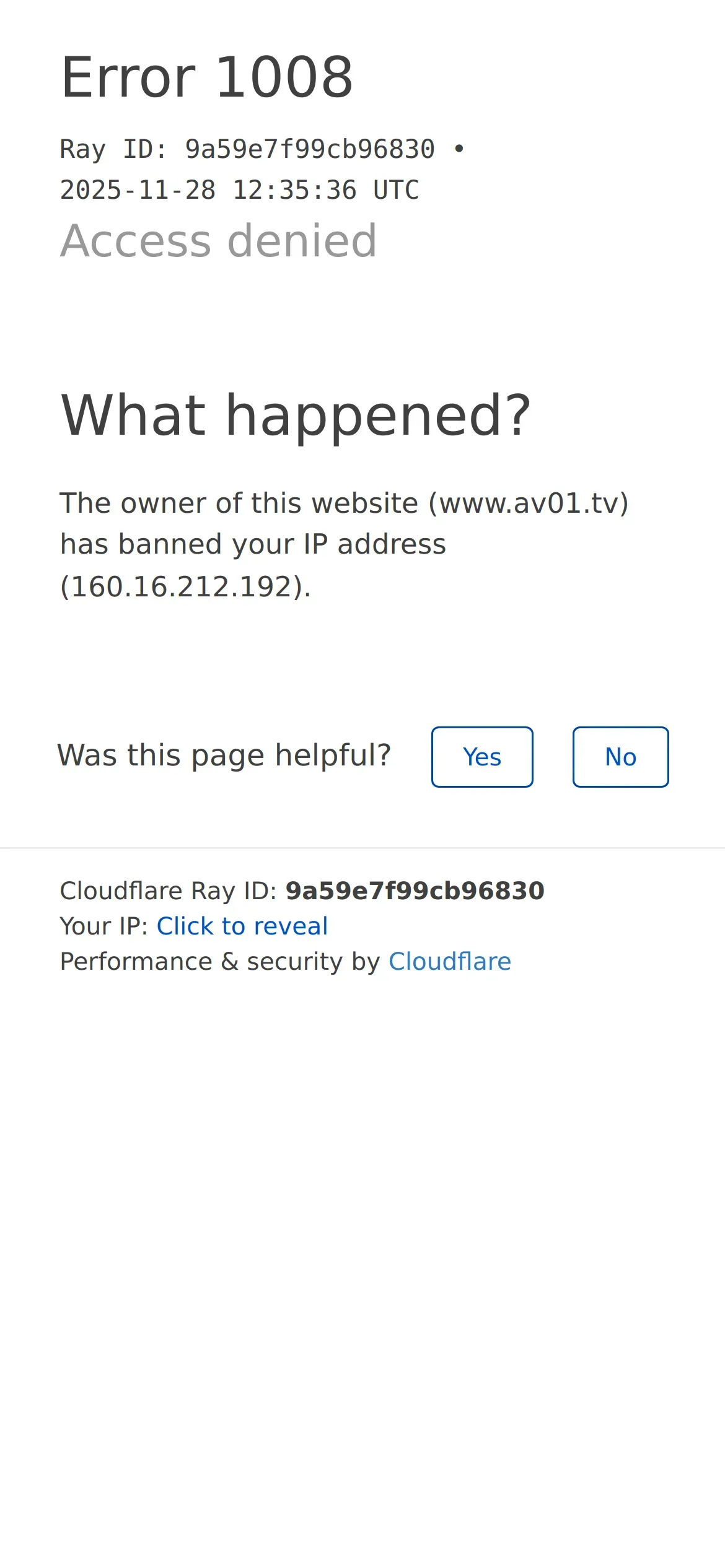
Task: Click the No feedback button
Action: tap(620, 757)
